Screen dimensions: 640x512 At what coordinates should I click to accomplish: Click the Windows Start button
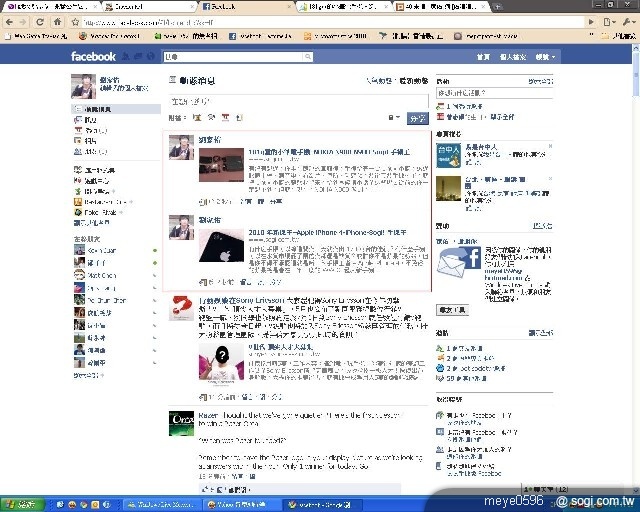pyautogui.click(x=18, y=504)
